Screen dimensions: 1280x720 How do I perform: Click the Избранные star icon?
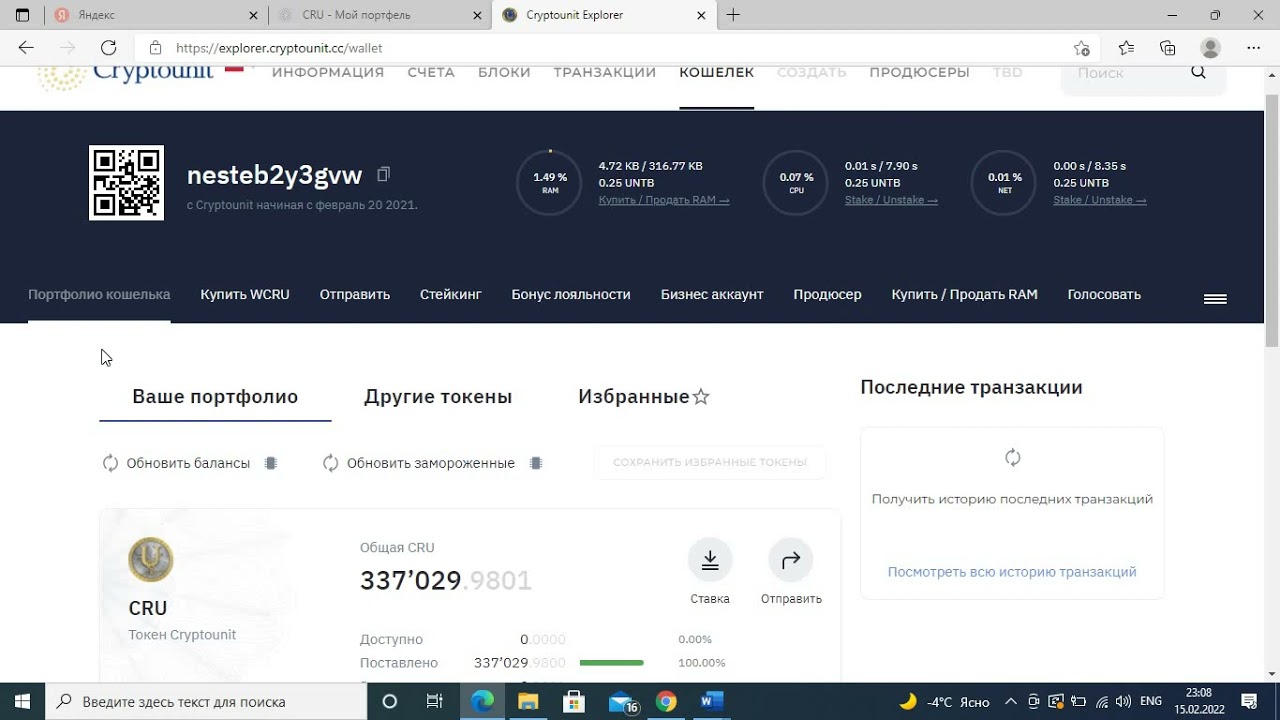(701, 397)
